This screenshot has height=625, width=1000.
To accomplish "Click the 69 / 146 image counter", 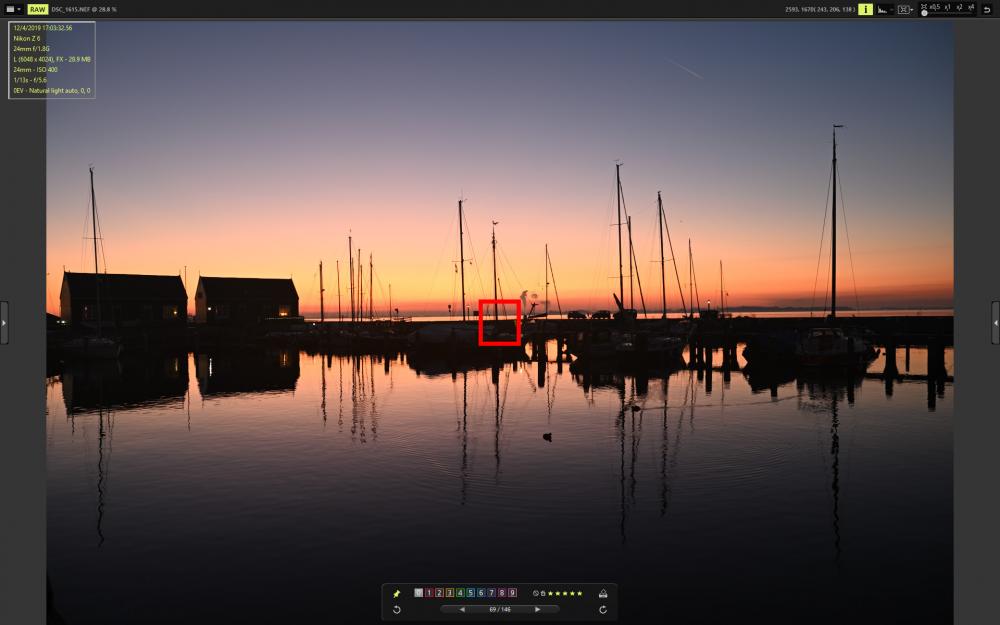I will point(500,610).
